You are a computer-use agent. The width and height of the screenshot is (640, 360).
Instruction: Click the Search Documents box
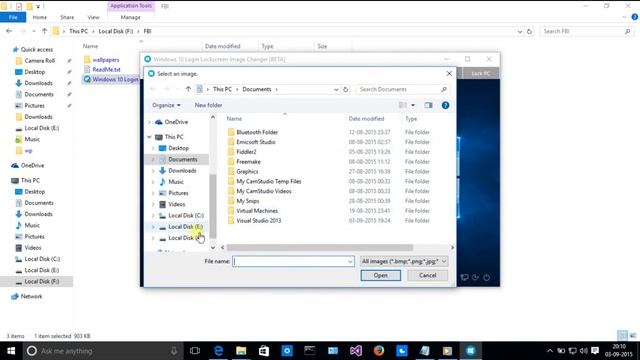(402, 89)
